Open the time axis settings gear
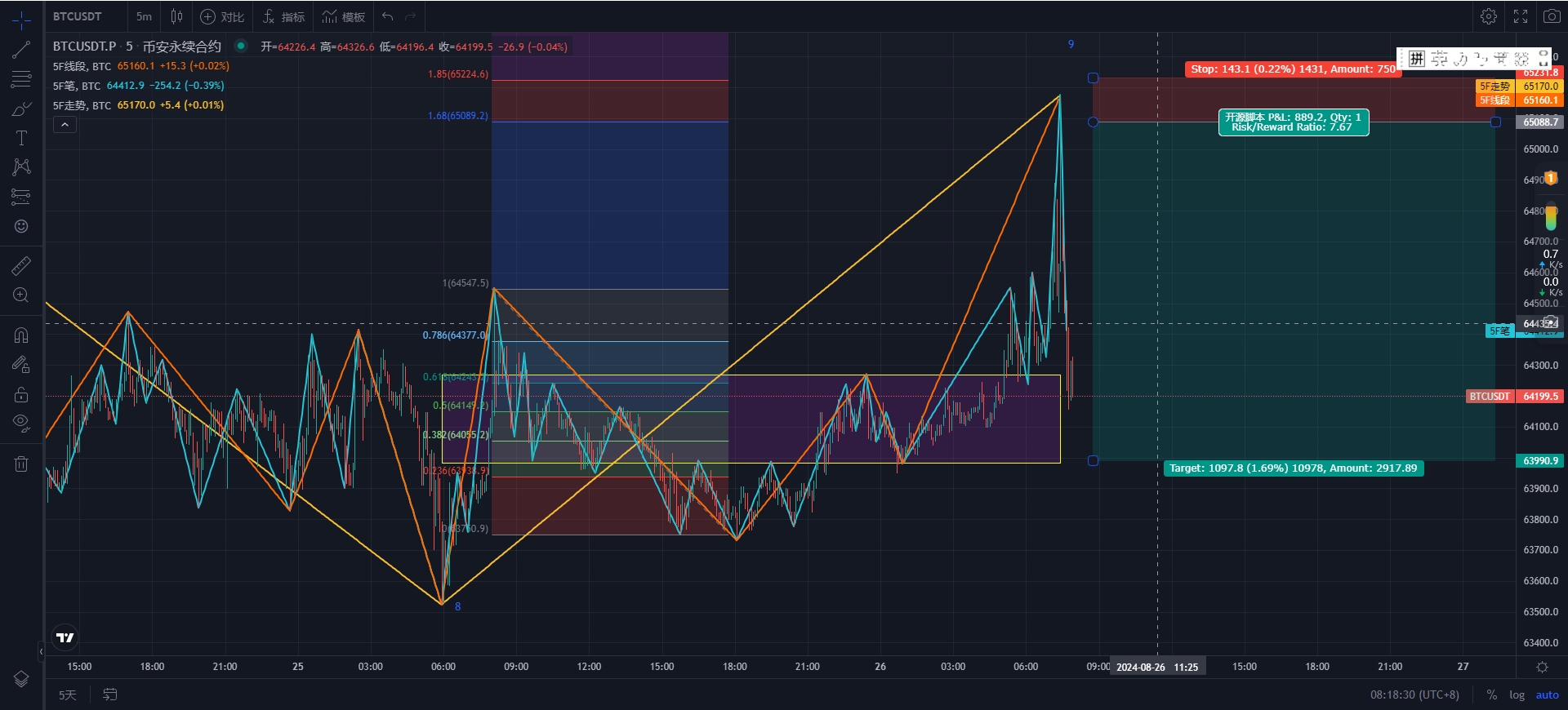Screen dimensions: 1568x710 pyautogui.click(x=1542, y=667)
